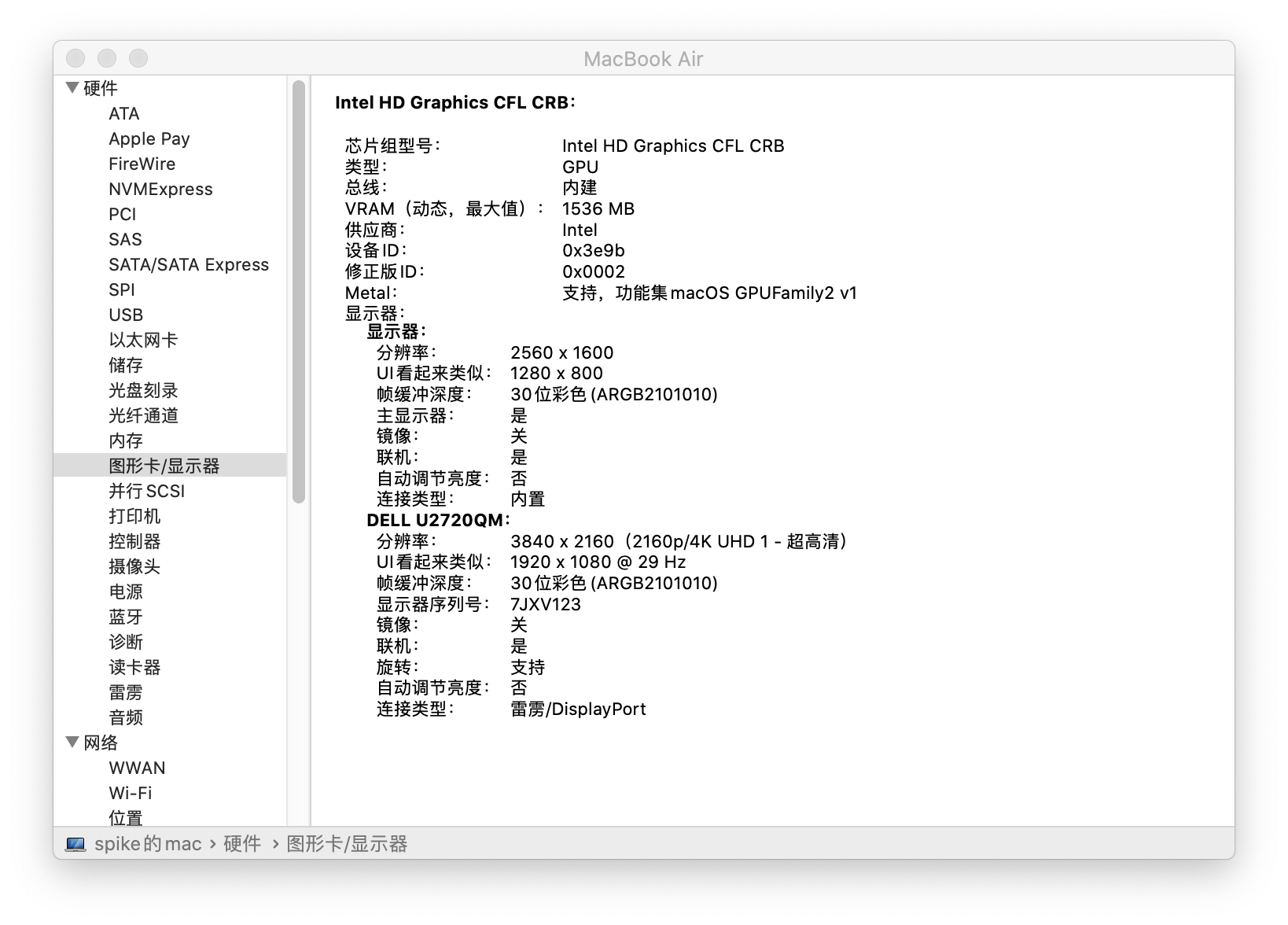
Task: Click spike的mac in the breadcrumb path
Action: coord(146,843)
